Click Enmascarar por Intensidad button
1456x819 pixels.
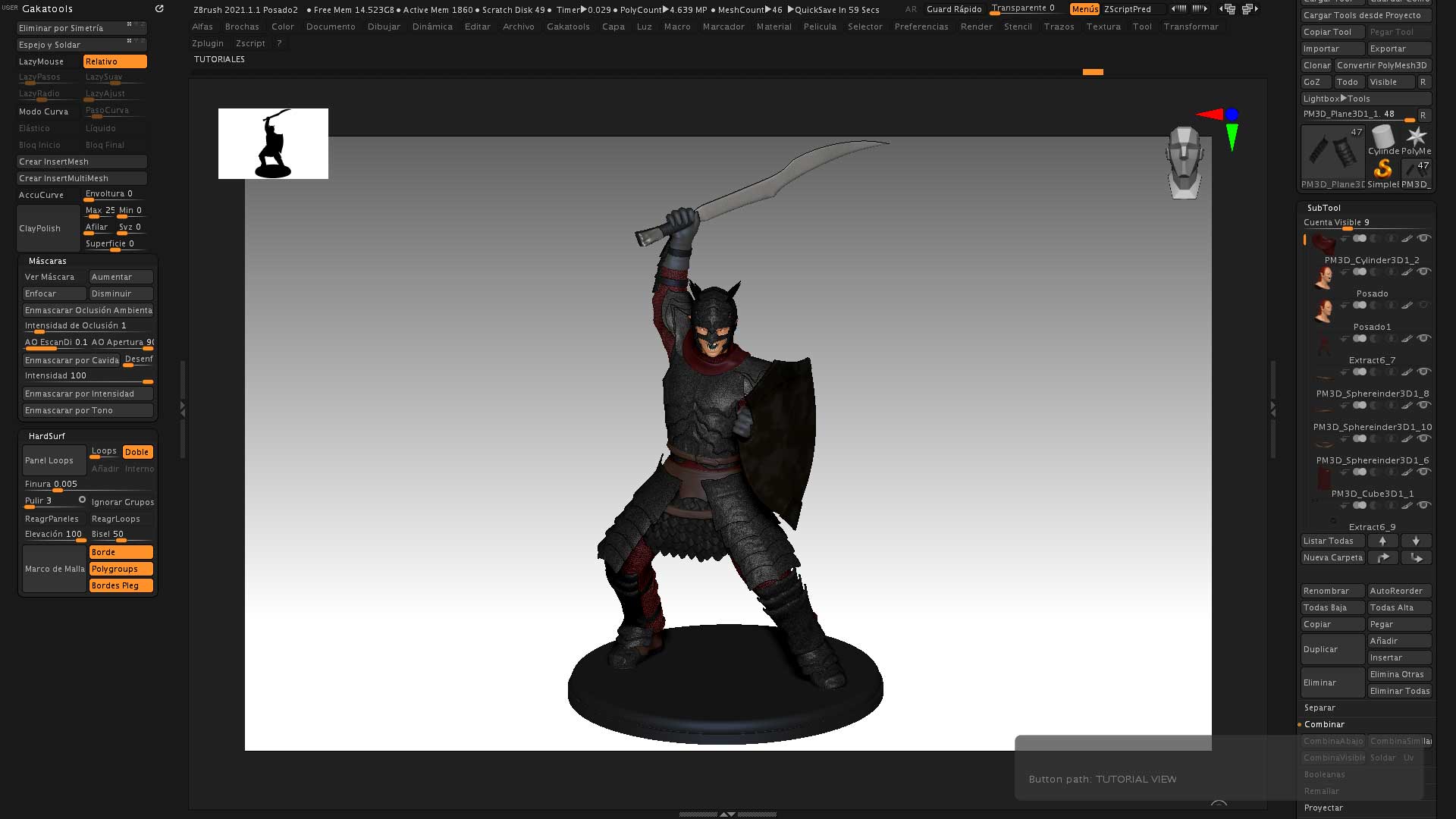click(88, 394)
